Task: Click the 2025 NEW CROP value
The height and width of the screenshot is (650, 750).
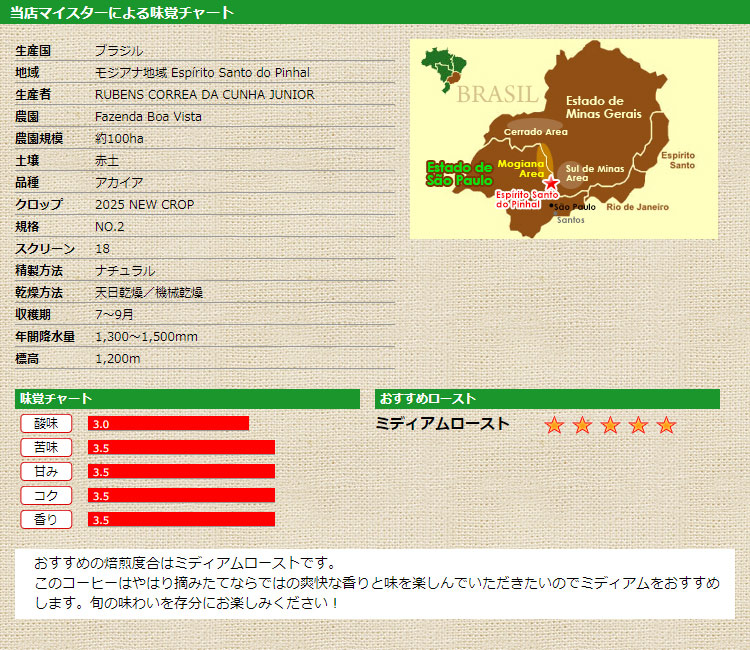Action: point(144,205)
